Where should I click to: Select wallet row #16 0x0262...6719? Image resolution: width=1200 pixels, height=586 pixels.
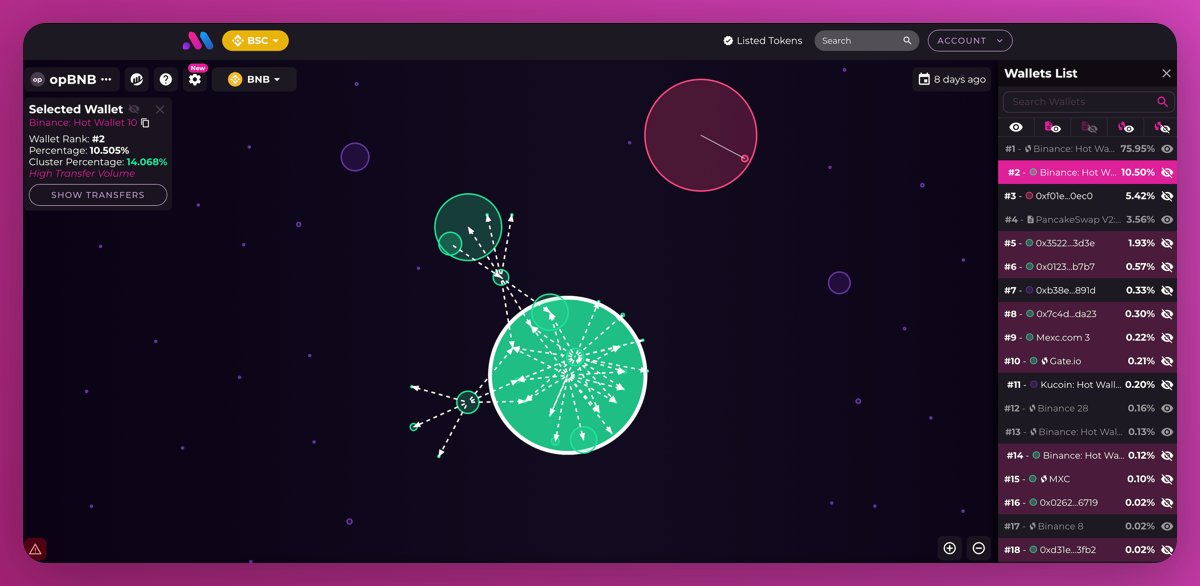pyautogui.click(x=1088, y=502)
